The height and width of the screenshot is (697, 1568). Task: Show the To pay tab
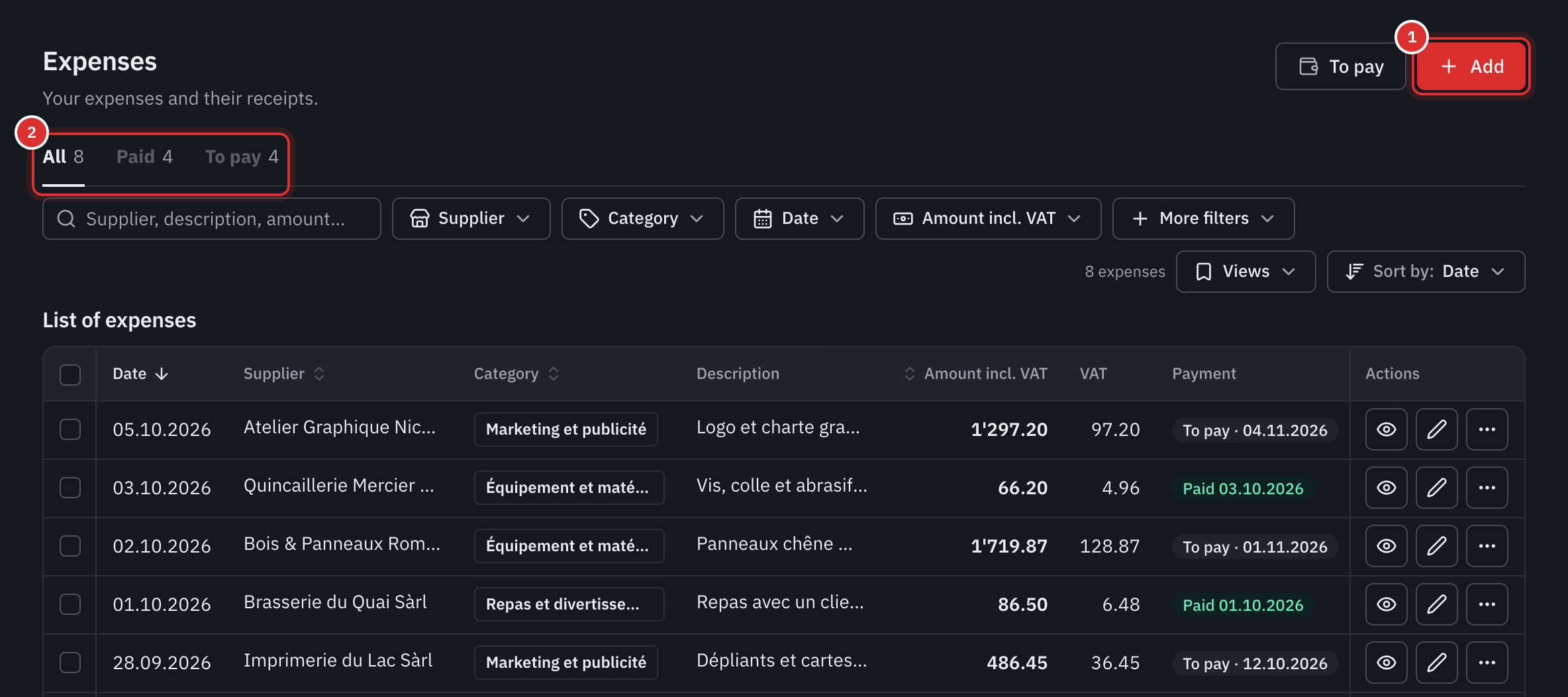(242, 157)
